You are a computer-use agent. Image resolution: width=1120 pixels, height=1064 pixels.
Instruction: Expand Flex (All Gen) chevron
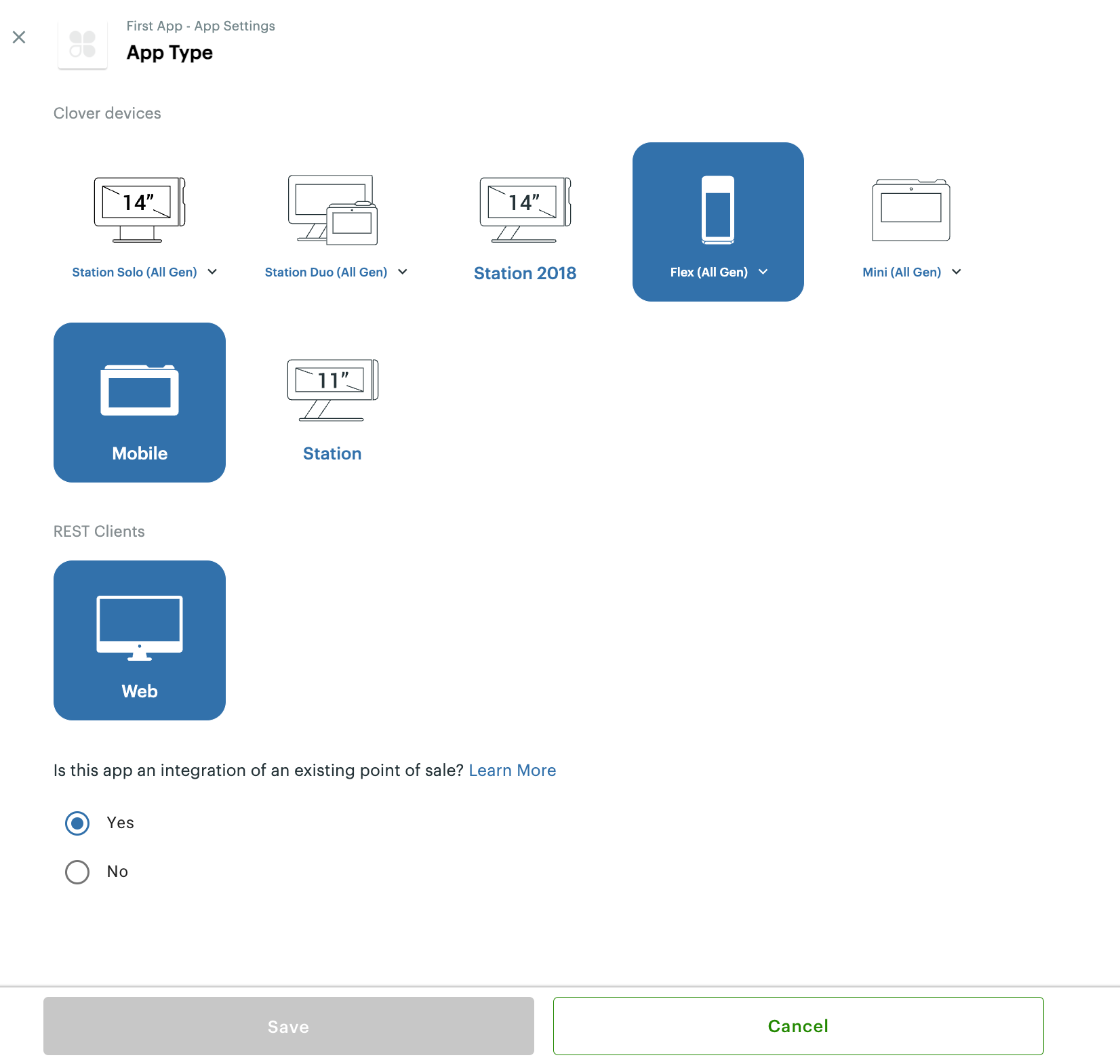tap(763, 272)
